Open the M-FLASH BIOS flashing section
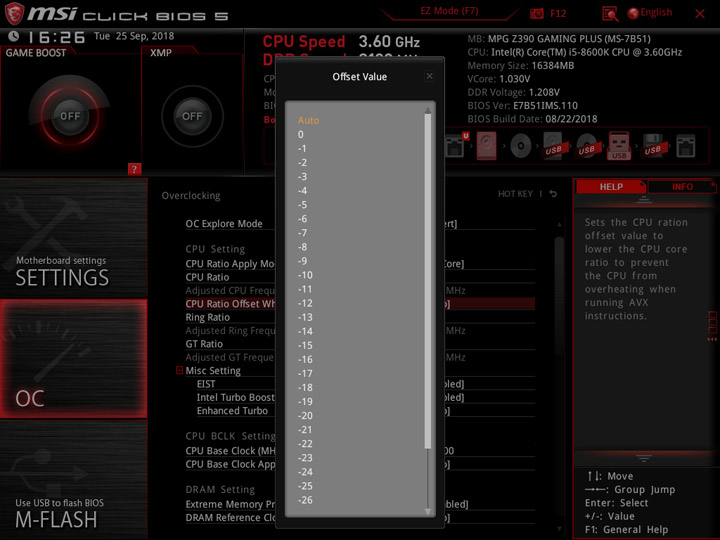This screenshot has width=720, height=540. click(73, 479)
